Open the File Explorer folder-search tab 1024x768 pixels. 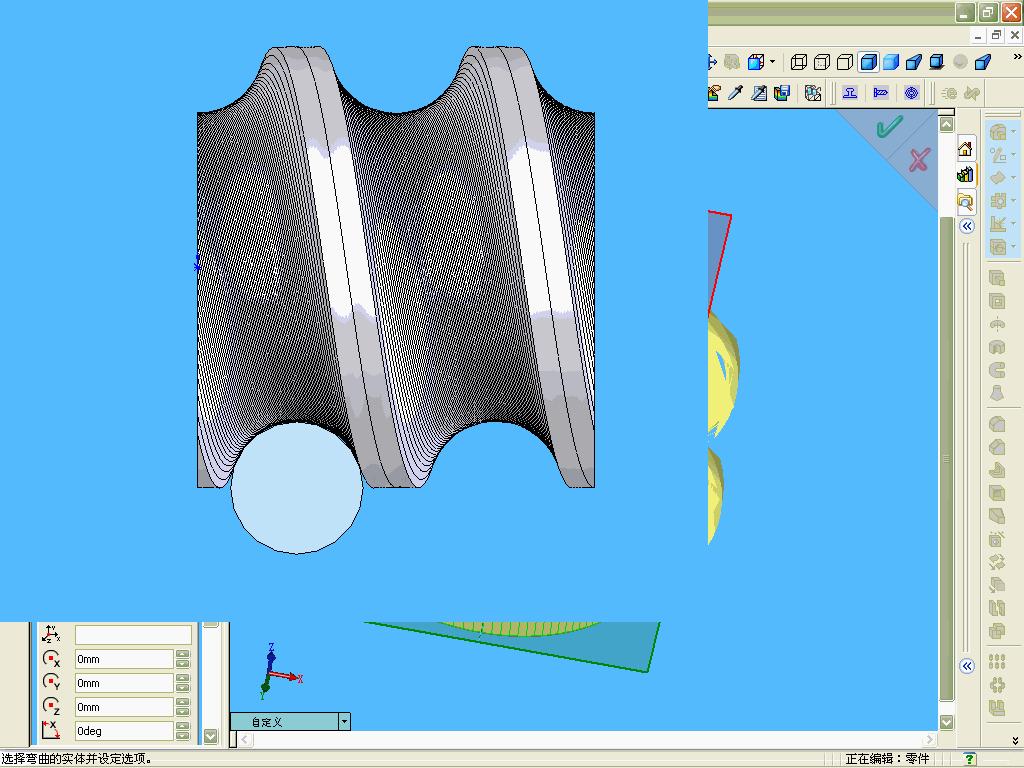click(x=965, y=200)
